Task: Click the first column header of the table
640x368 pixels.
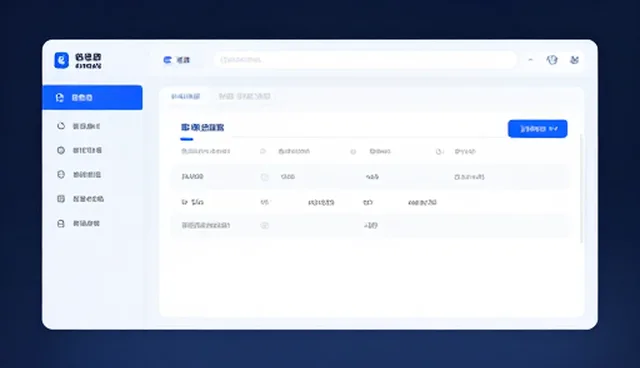Action: pos(206,151)
